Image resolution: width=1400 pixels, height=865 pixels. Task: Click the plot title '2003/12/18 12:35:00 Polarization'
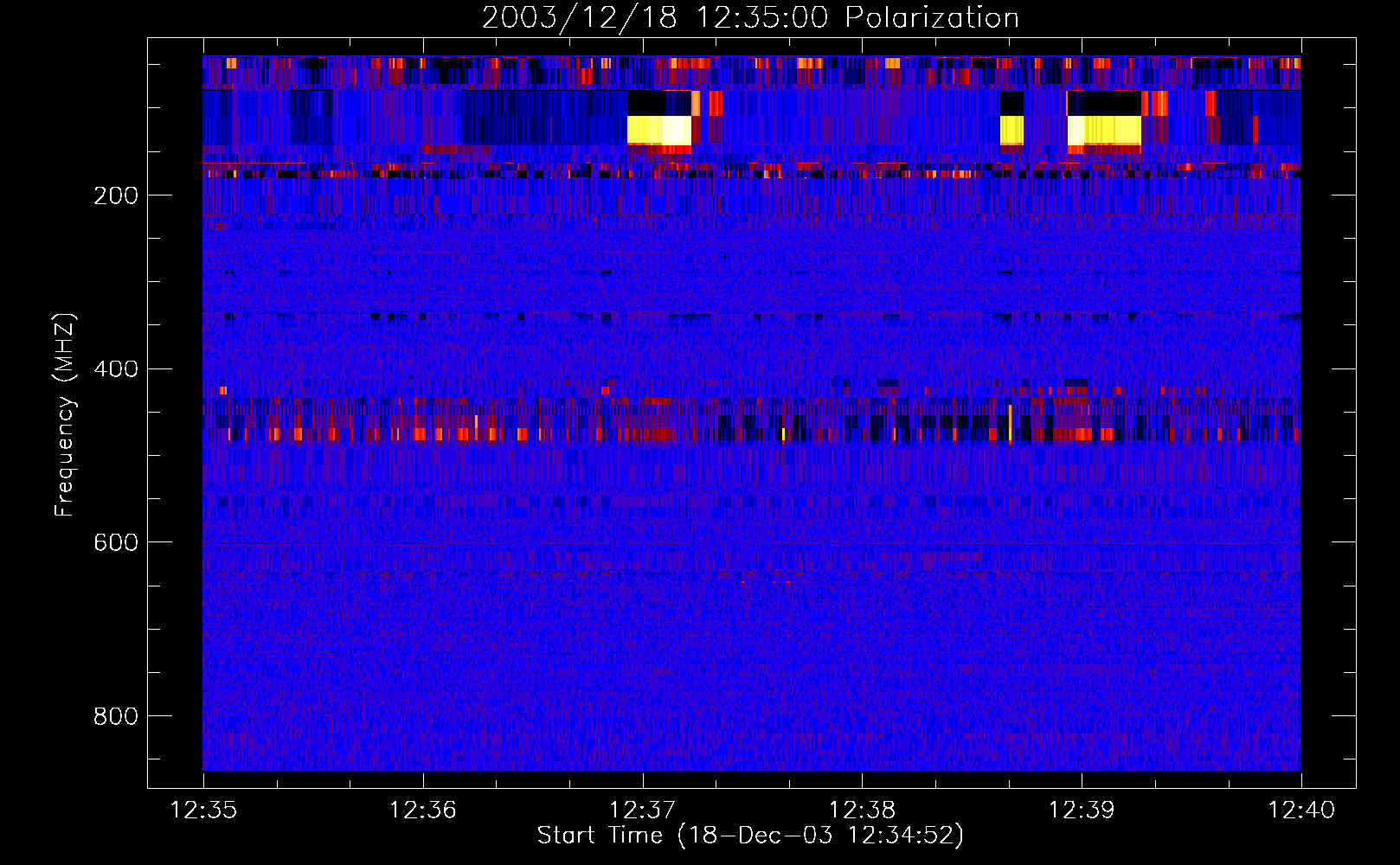click(750, 17)
